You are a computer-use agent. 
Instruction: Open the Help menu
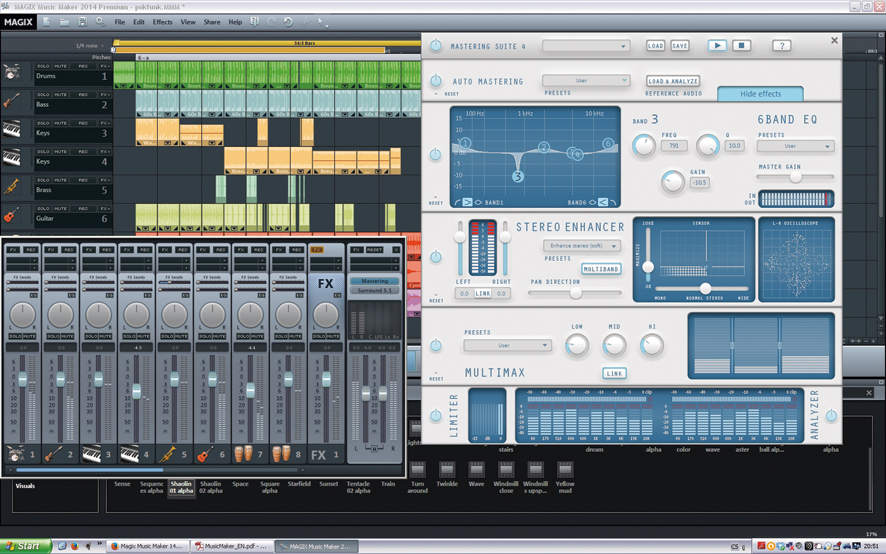point(235,22)
